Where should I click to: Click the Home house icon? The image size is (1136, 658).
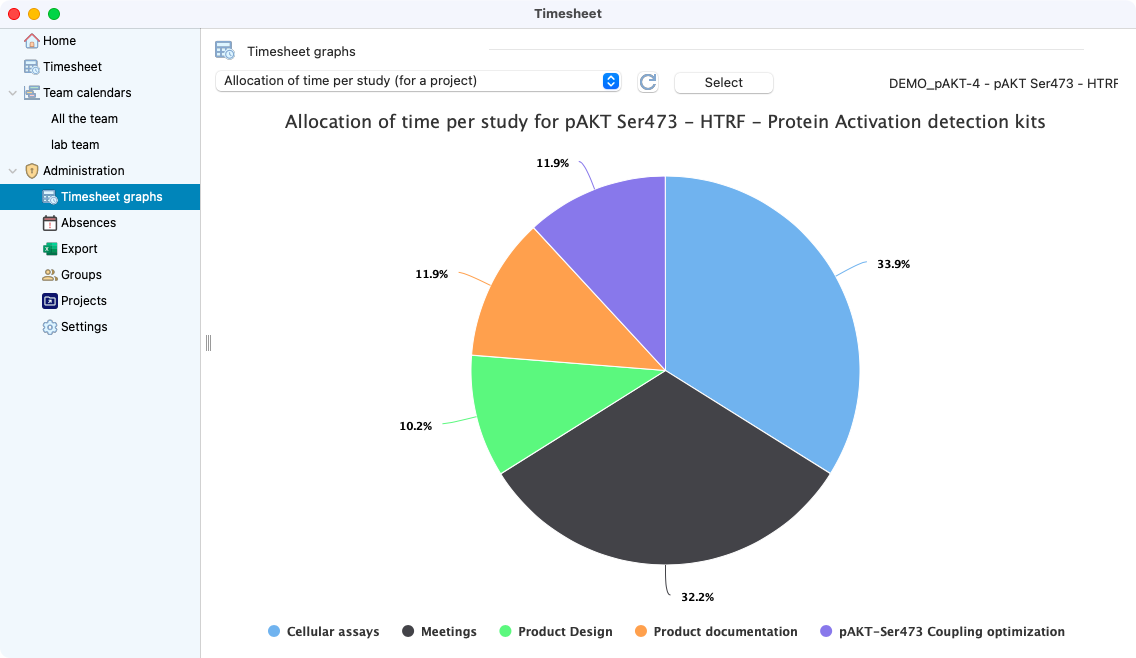tap(31, 41)
